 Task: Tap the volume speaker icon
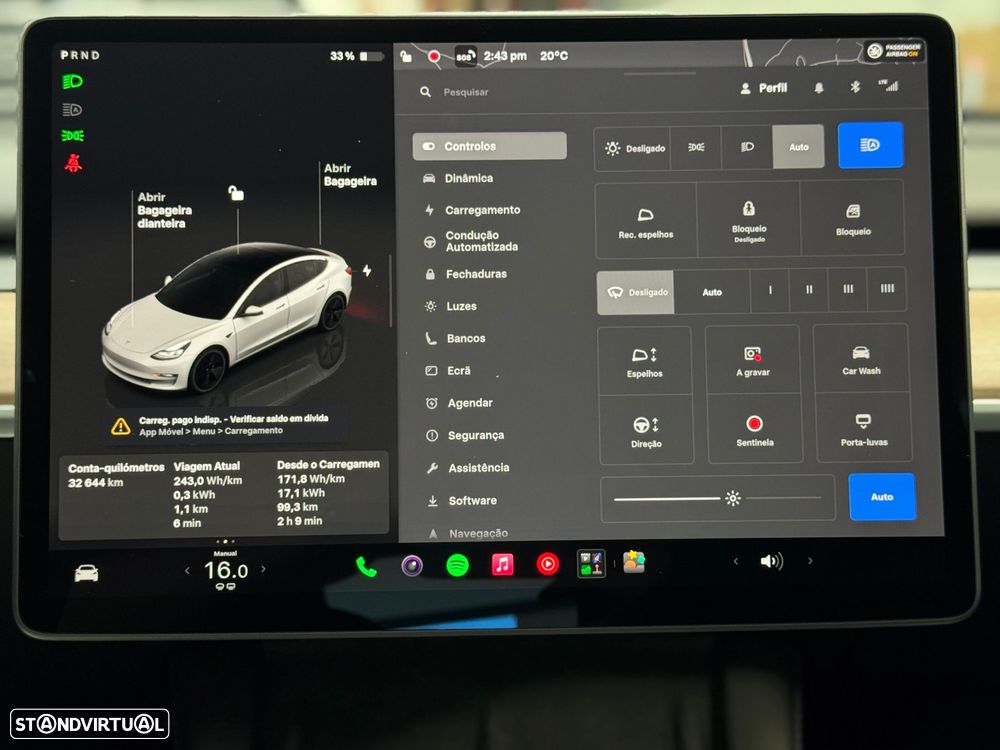pos(772,561)
